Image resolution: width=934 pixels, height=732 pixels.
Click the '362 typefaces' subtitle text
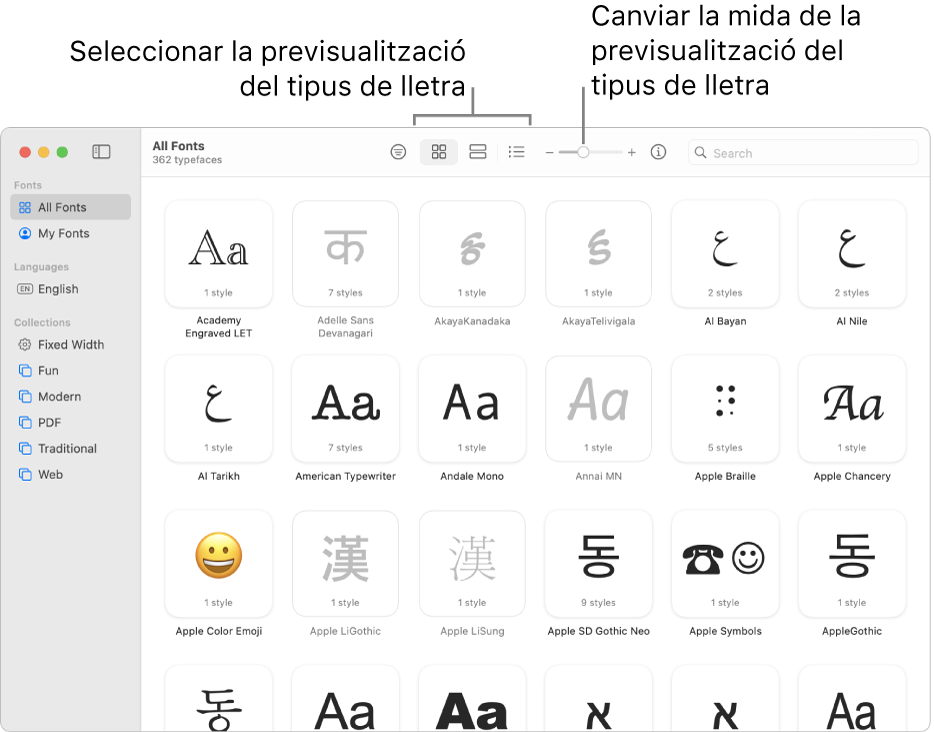187,160
